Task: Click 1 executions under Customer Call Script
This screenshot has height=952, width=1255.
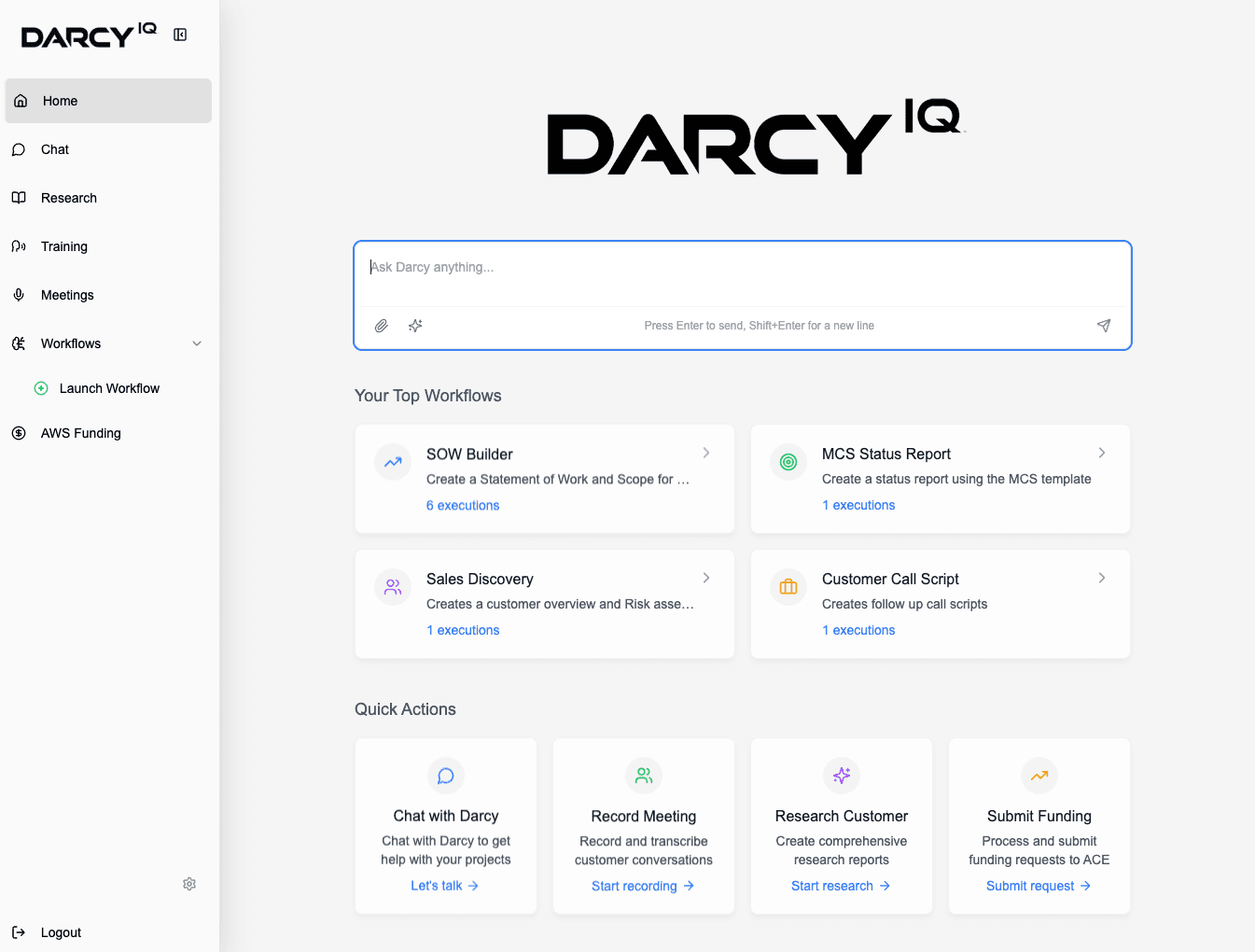Action: (858, 630)
